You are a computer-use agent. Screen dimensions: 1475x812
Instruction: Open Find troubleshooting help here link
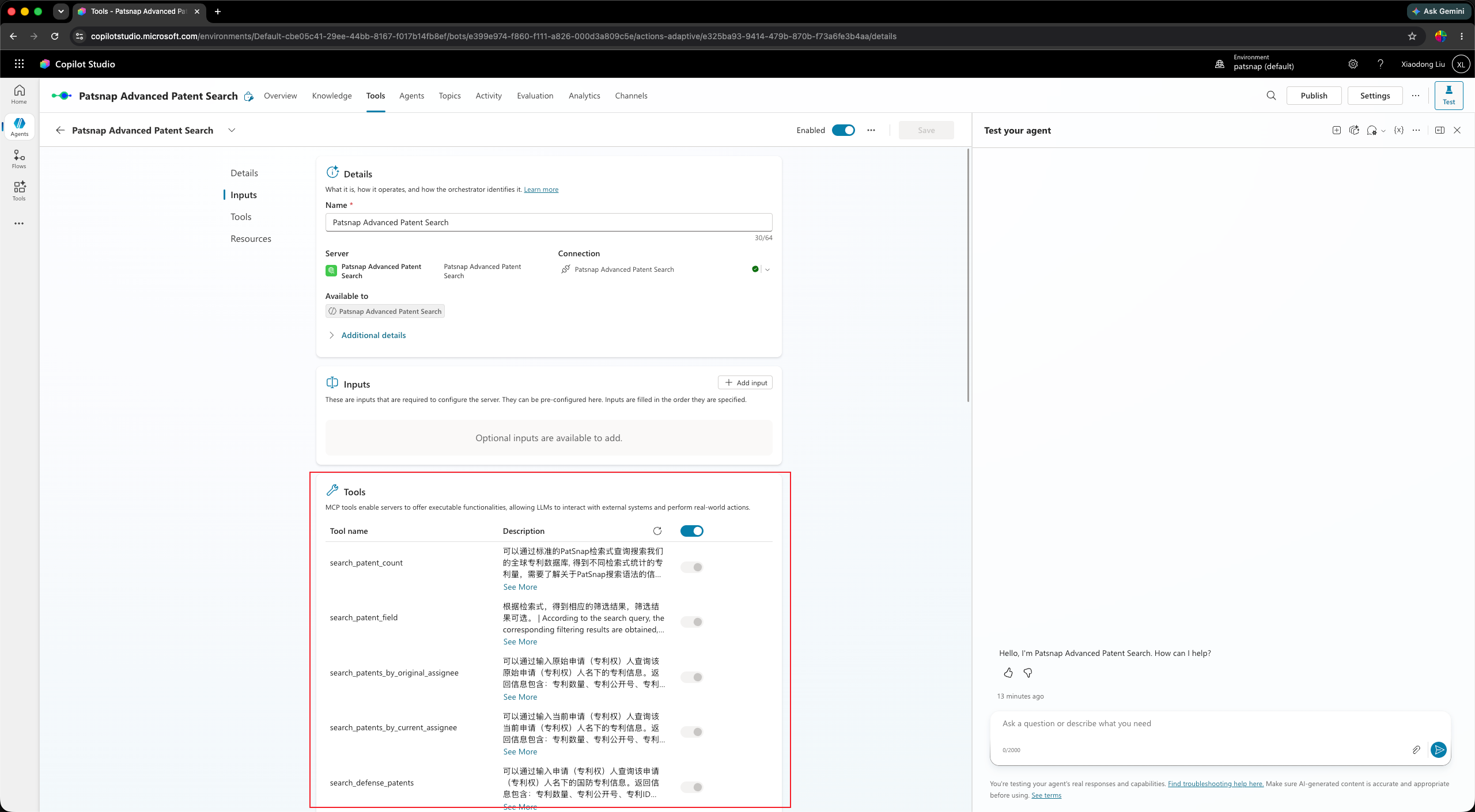click(x=1216, y=784)
